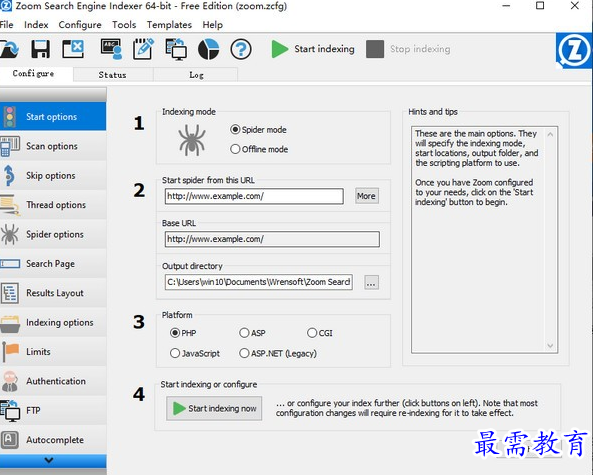Open the Help menu
The width and height of the screenshot is (596, 475).
[x=212, y=25]
